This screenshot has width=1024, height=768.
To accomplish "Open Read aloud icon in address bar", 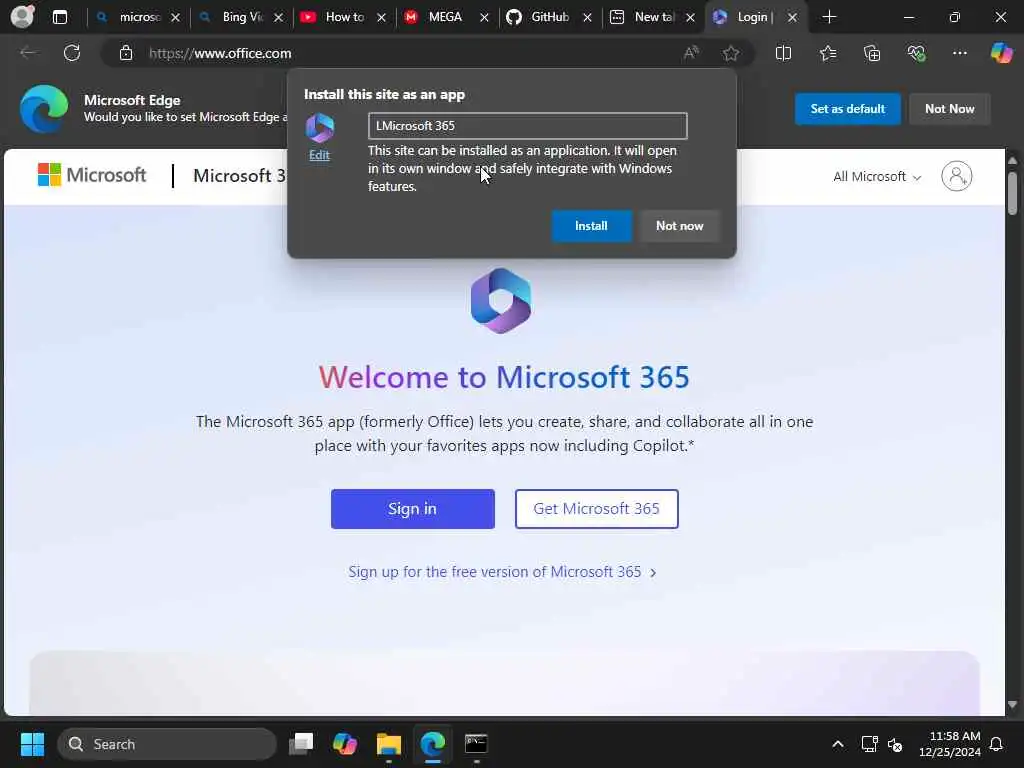I will (691, 53).
